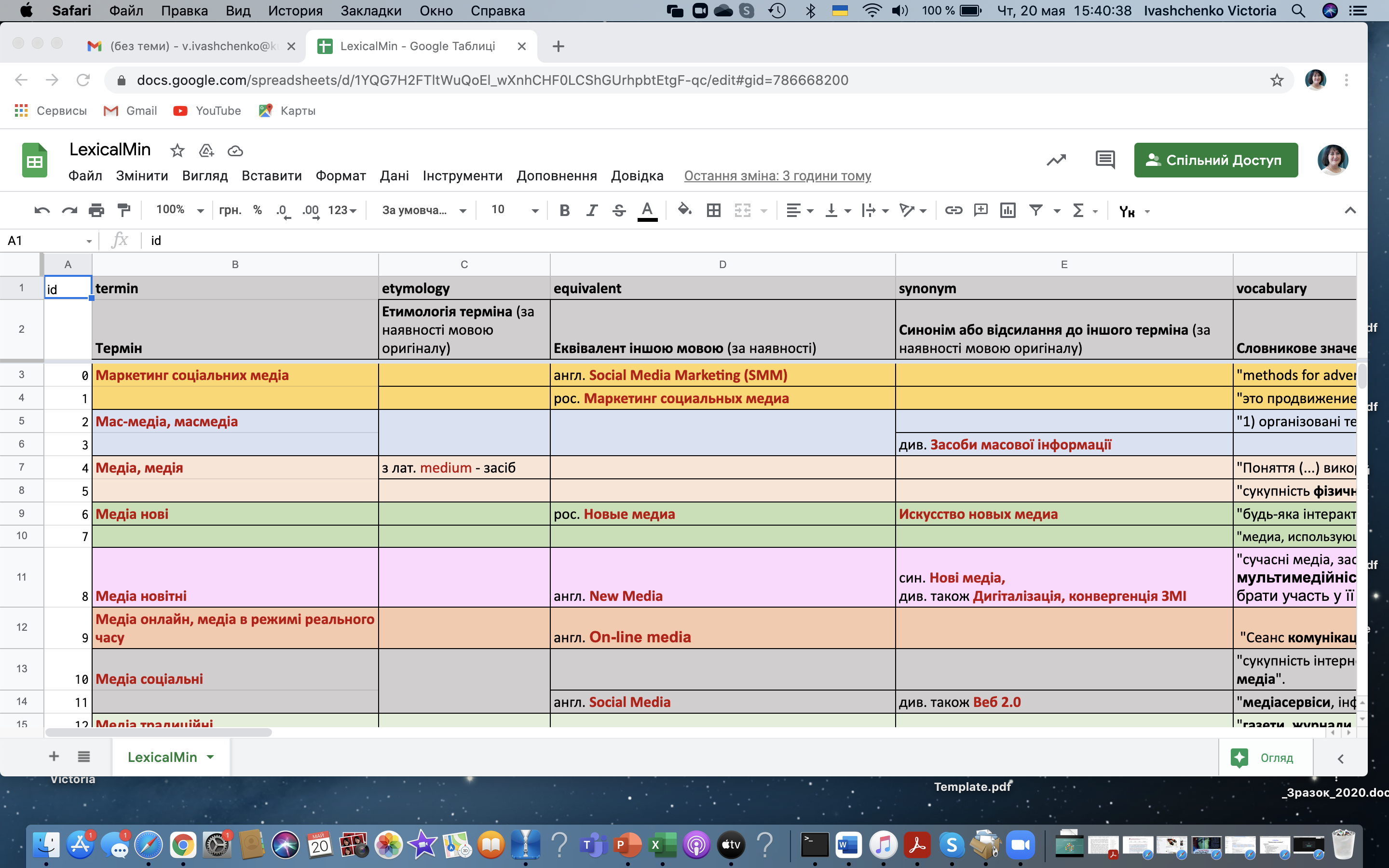The image size is (1389, 868).
Task: Select the Paint format tool
Action: click(123, 211)
